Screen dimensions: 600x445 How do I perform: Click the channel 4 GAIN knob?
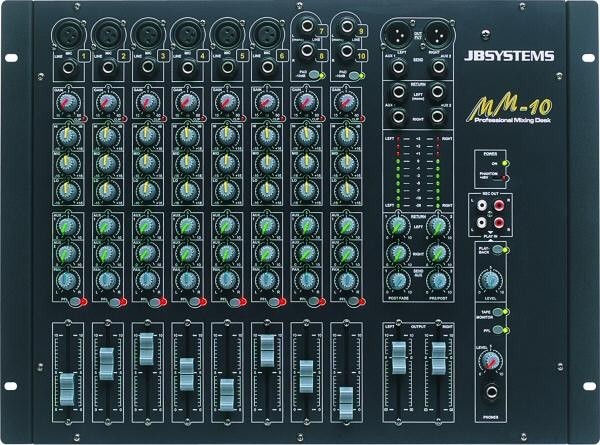point(187,103)
